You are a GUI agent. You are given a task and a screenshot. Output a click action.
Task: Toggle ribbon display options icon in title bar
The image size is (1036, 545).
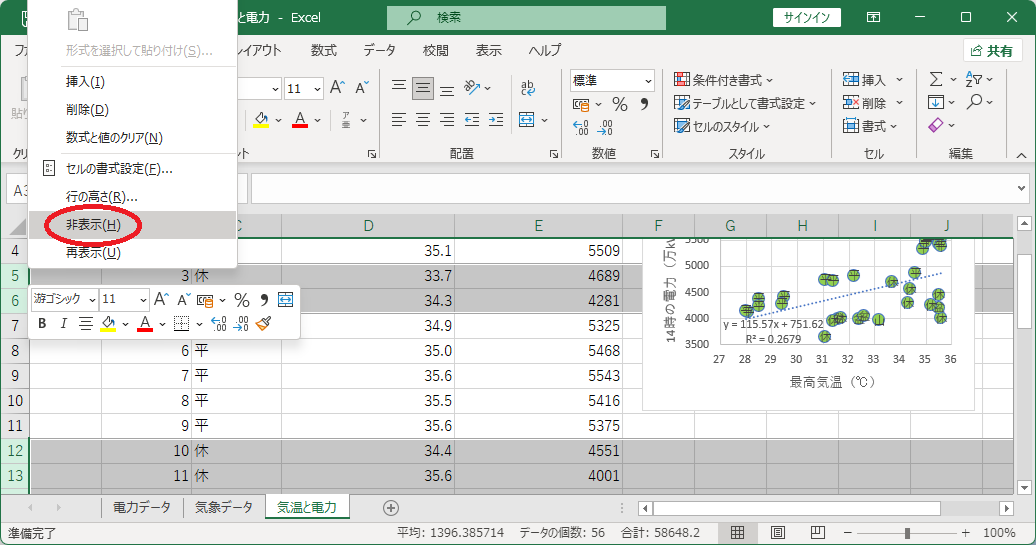coord(873,18)
